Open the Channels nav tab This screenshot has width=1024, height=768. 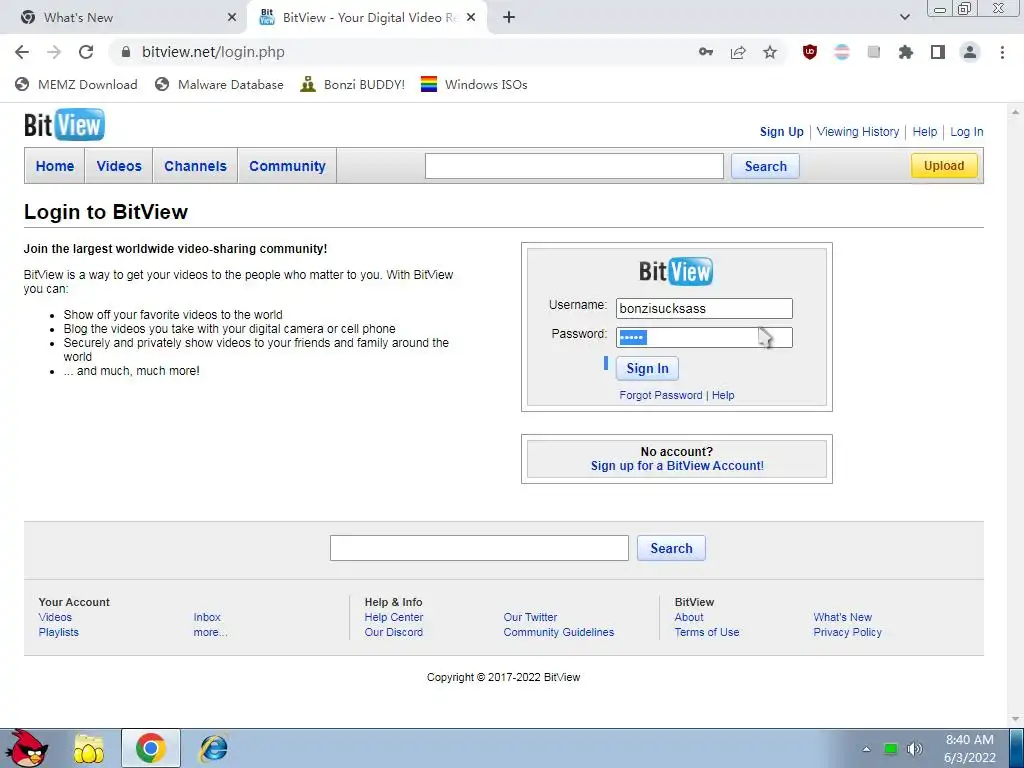[x=195, y=166]
